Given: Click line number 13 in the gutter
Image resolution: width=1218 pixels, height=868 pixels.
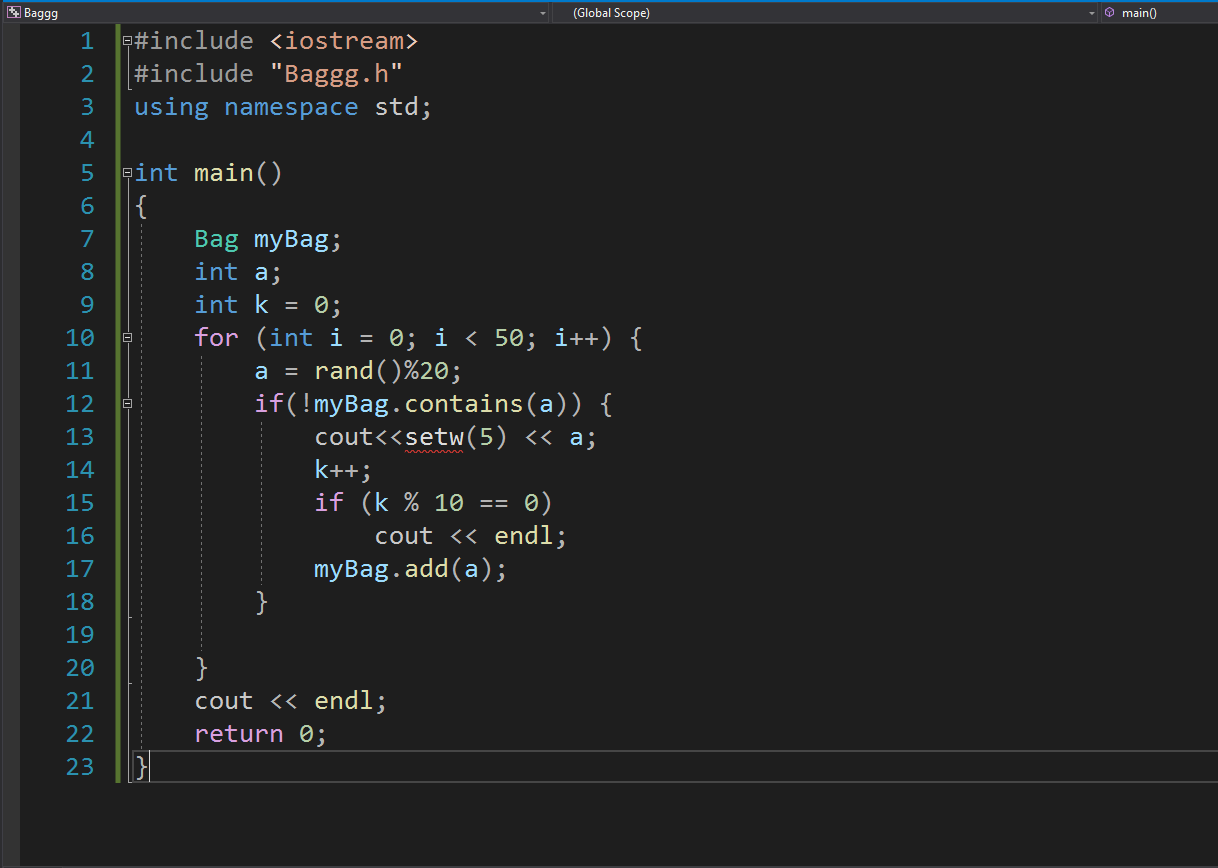Looking at the screenshot, I should (80, 437).
